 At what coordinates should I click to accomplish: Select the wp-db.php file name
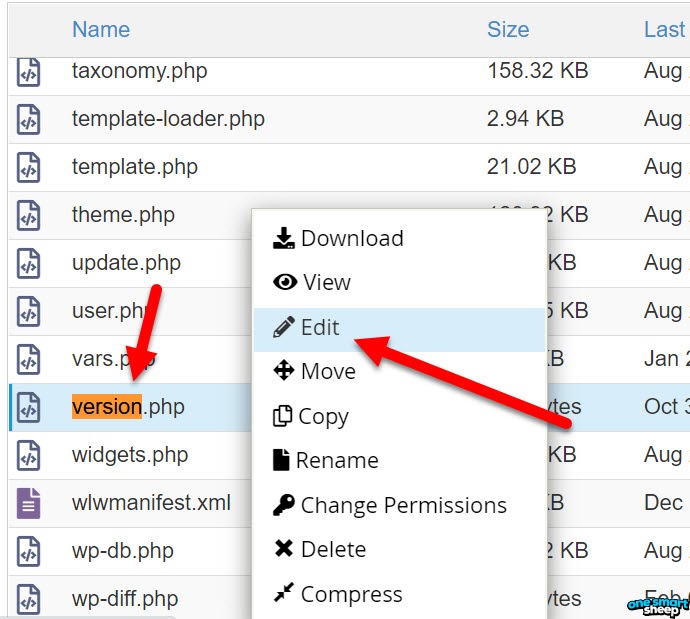(123, 550)
